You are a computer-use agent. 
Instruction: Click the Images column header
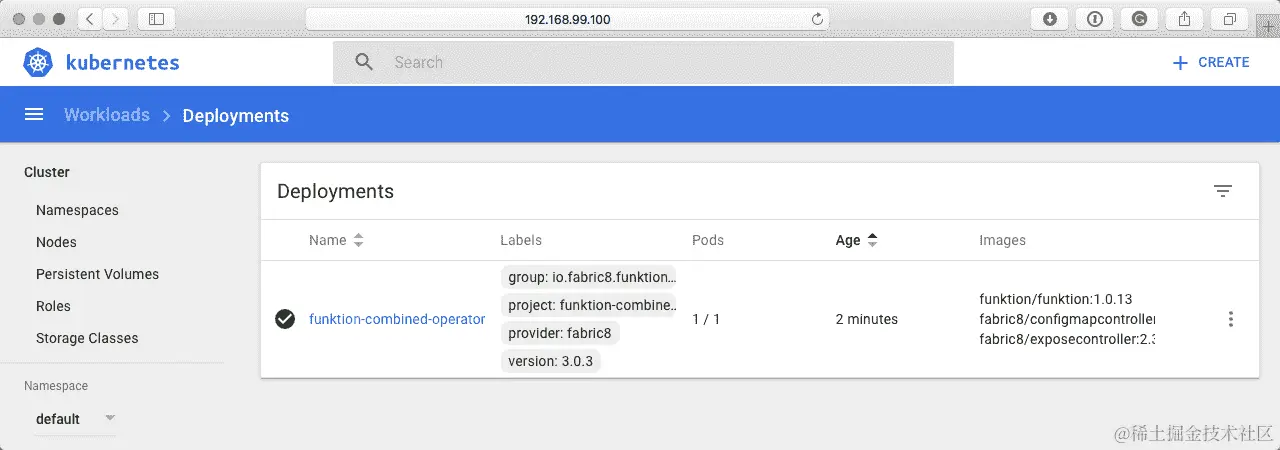(x=1002, y=240)
